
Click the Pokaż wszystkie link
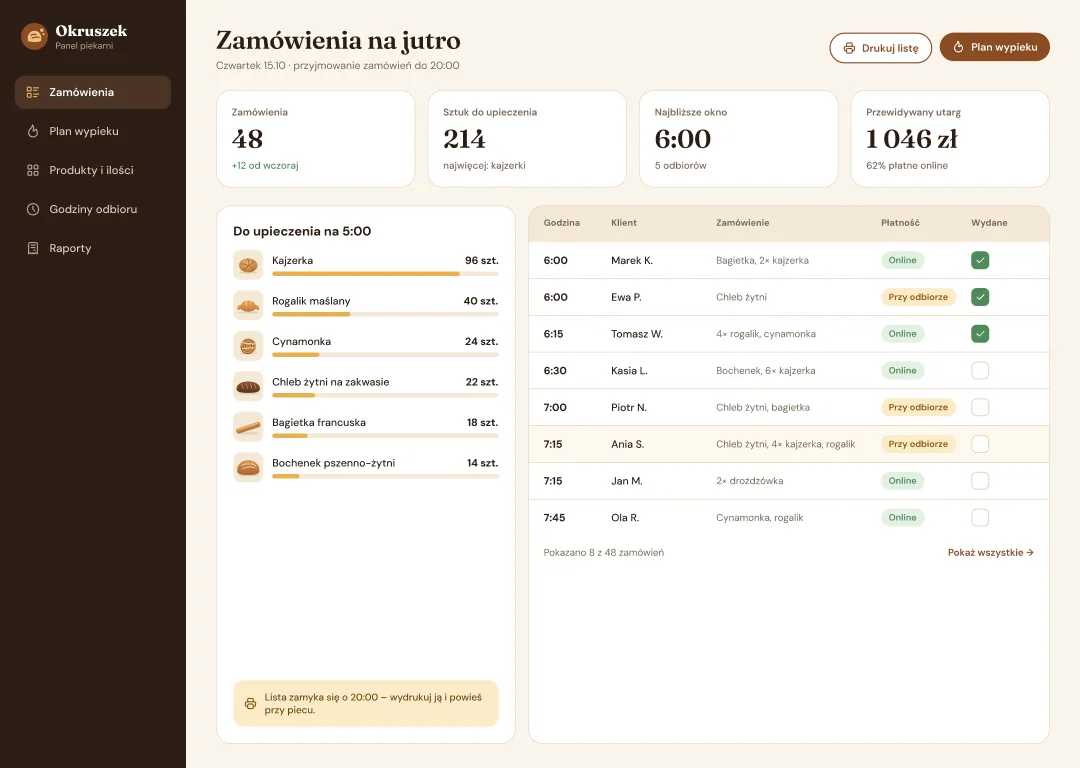[x=990, y=552]
